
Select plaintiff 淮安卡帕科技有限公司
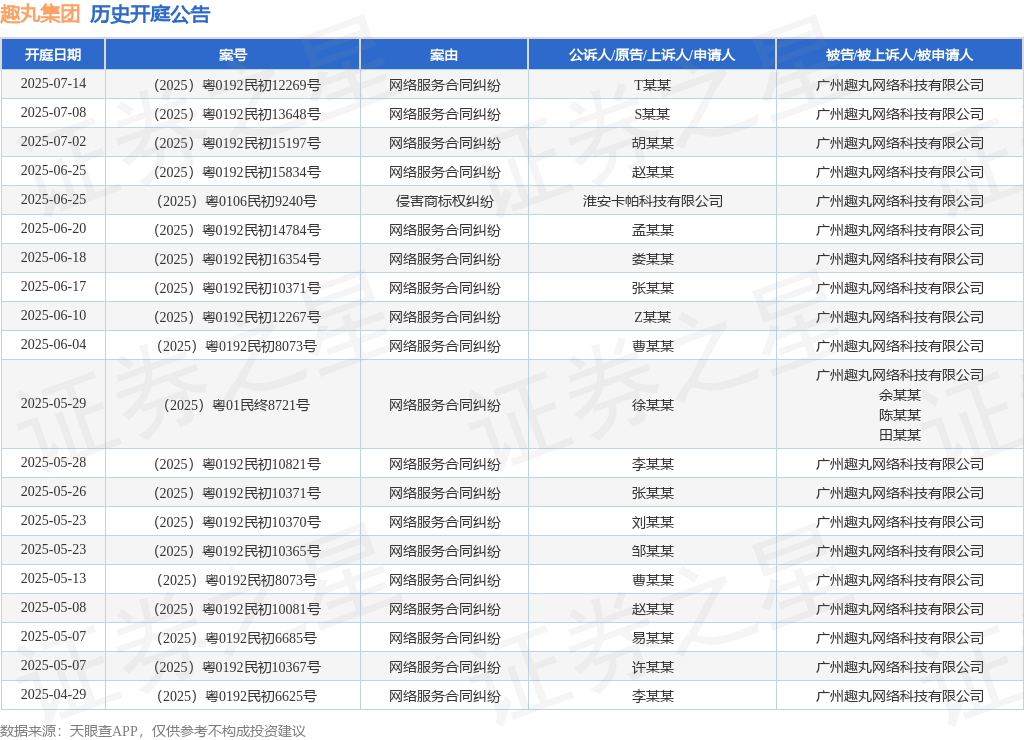tap(652, 201)
